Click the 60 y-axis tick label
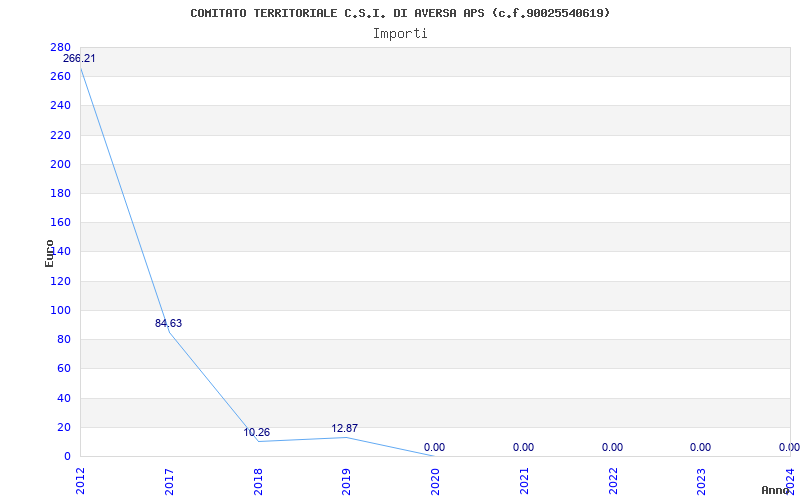Screen dimensions: 800x500 click(63, 369)
